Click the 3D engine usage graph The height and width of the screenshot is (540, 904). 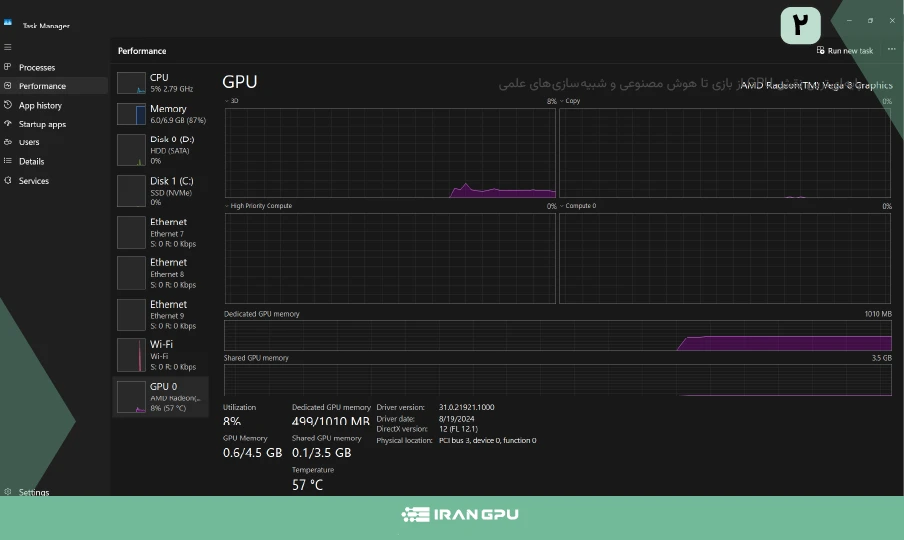point(390,153)
